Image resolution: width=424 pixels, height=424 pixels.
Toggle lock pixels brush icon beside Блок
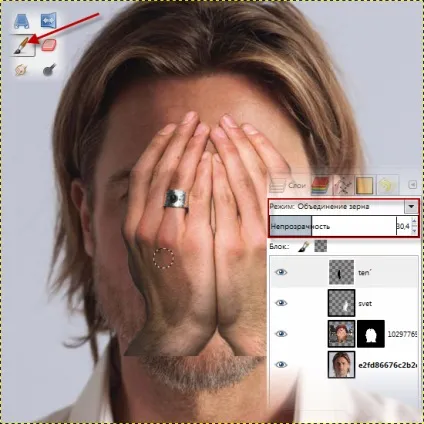[x=304, y=246]
